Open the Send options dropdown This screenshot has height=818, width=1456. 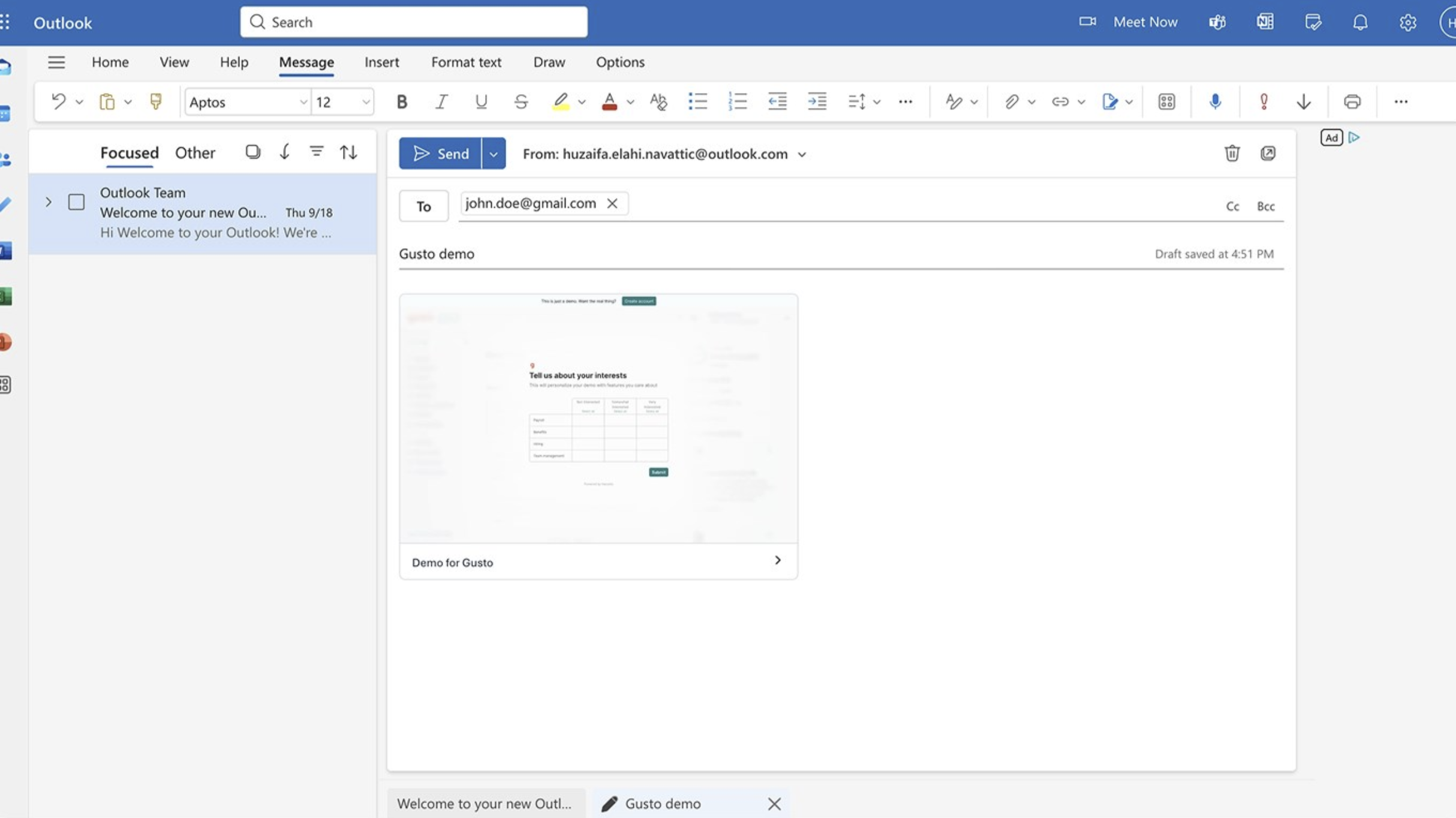pos(494,154)
